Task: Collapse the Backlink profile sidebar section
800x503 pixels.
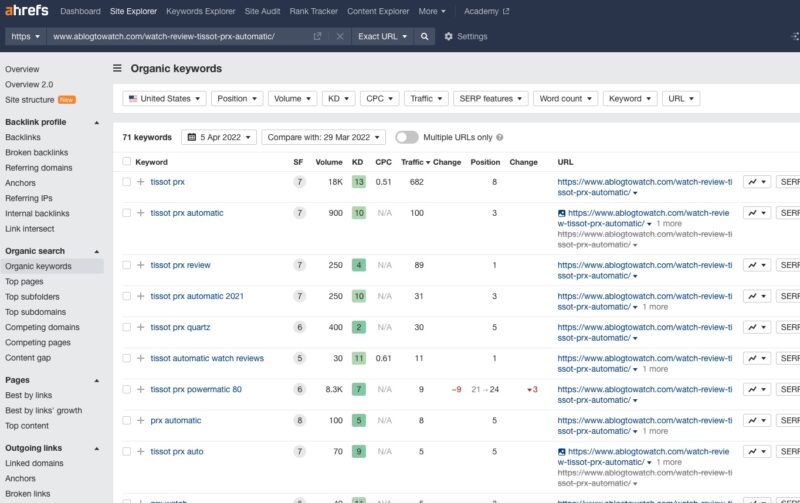Action: coord(97,122)
